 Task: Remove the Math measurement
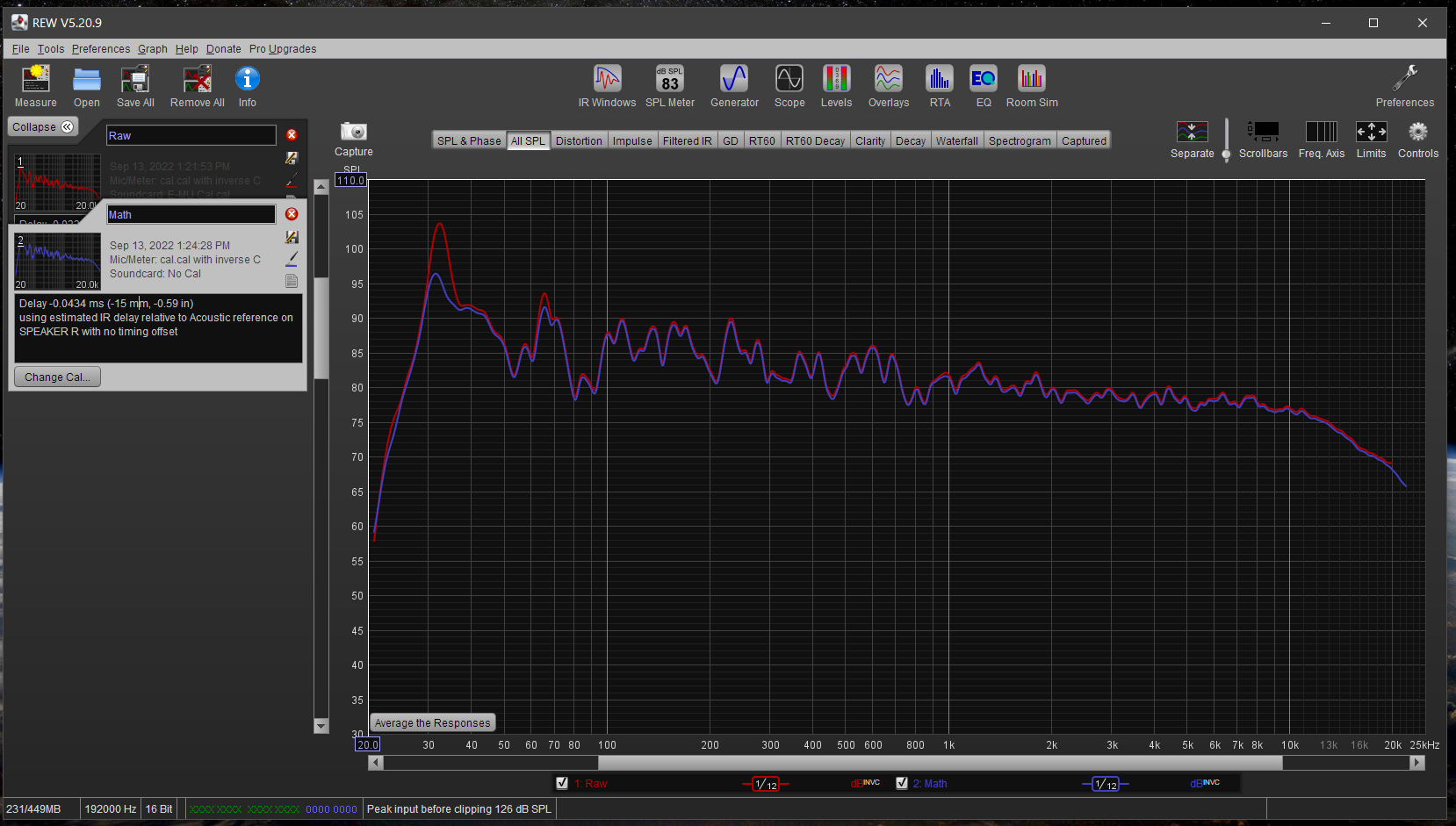(x=292, y=214)
